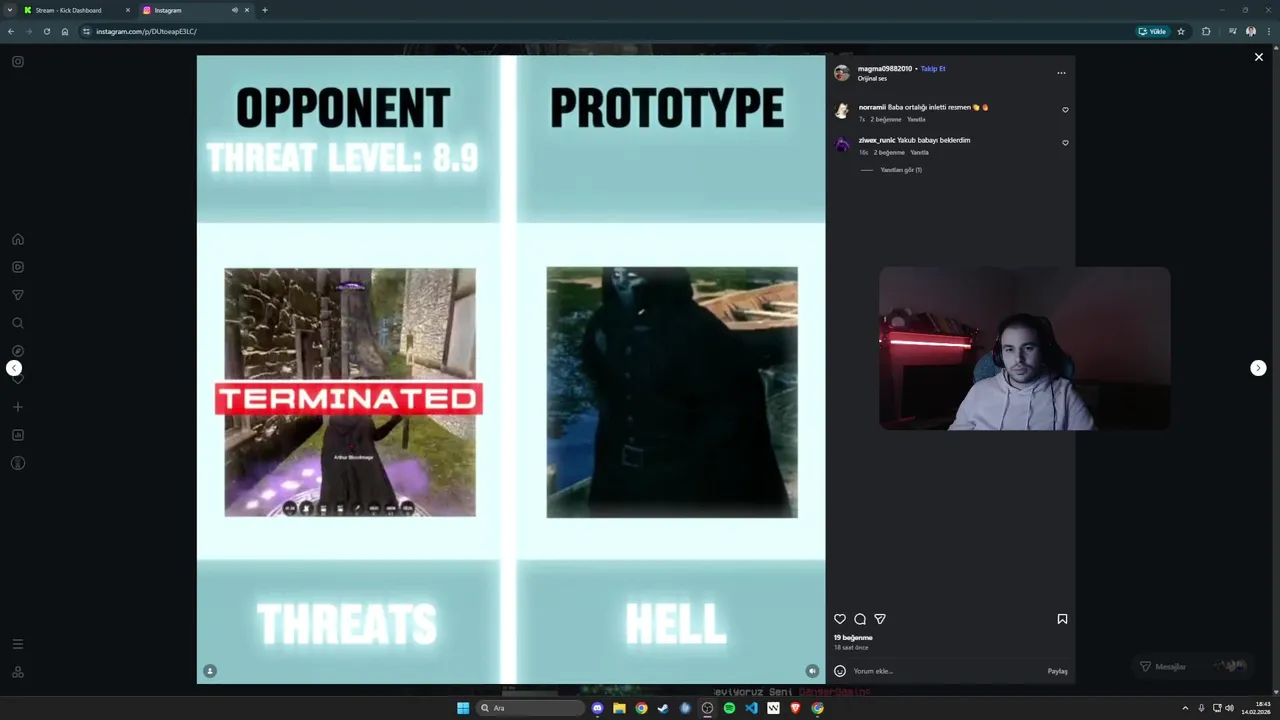Close the post viewer with the X

[1259, 57]
